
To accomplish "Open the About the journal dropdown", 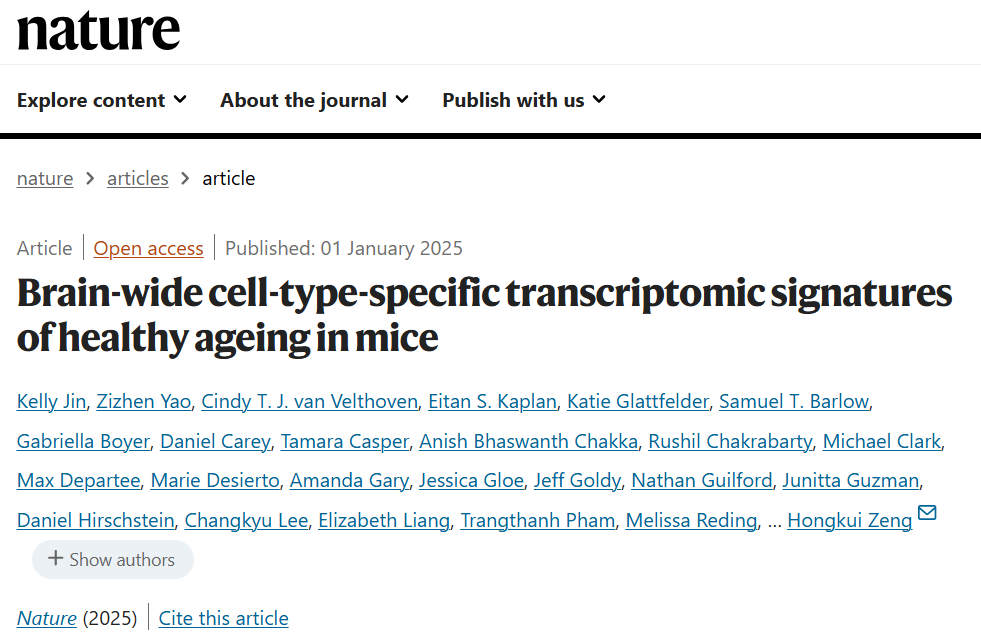I will pyautogui.click(x=314, y=100).
